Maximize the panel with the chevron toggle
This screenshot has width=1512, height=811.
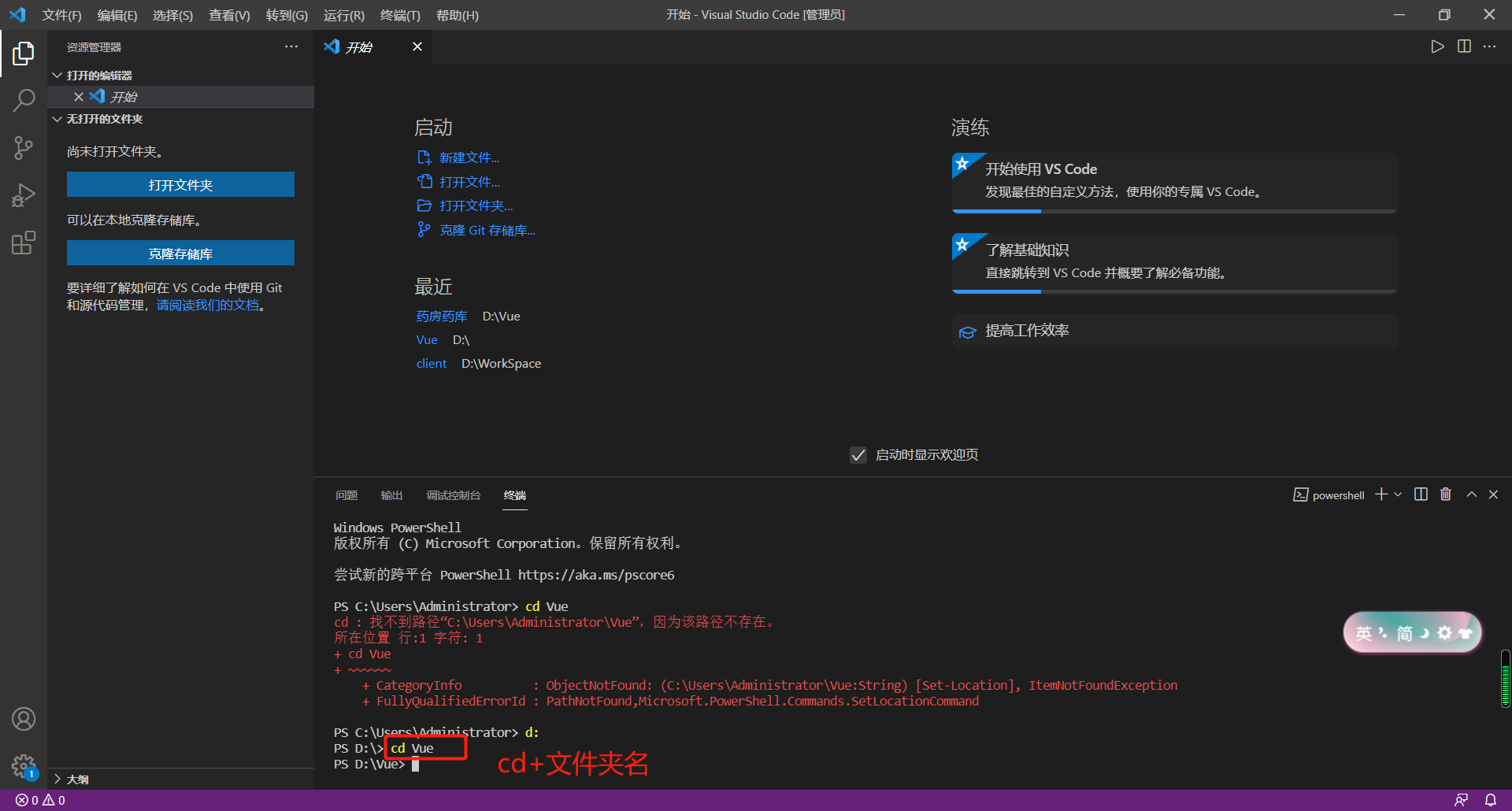pyautogui.click(x=1471, y=494)
